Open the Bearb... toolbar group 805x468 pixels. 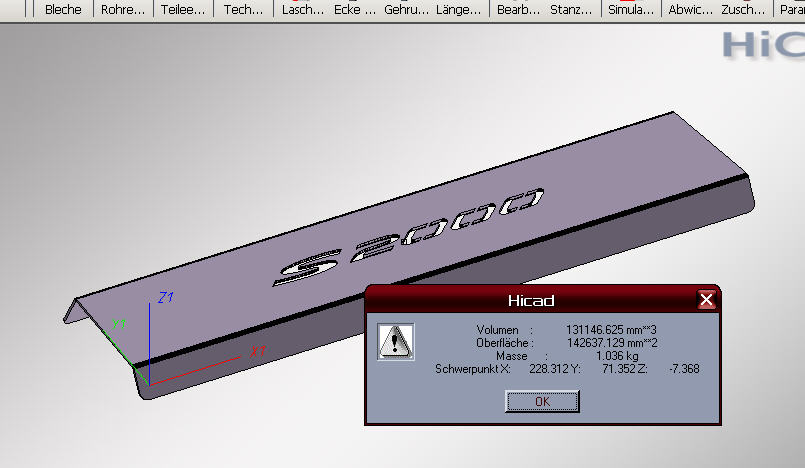[x=518, y=9]
